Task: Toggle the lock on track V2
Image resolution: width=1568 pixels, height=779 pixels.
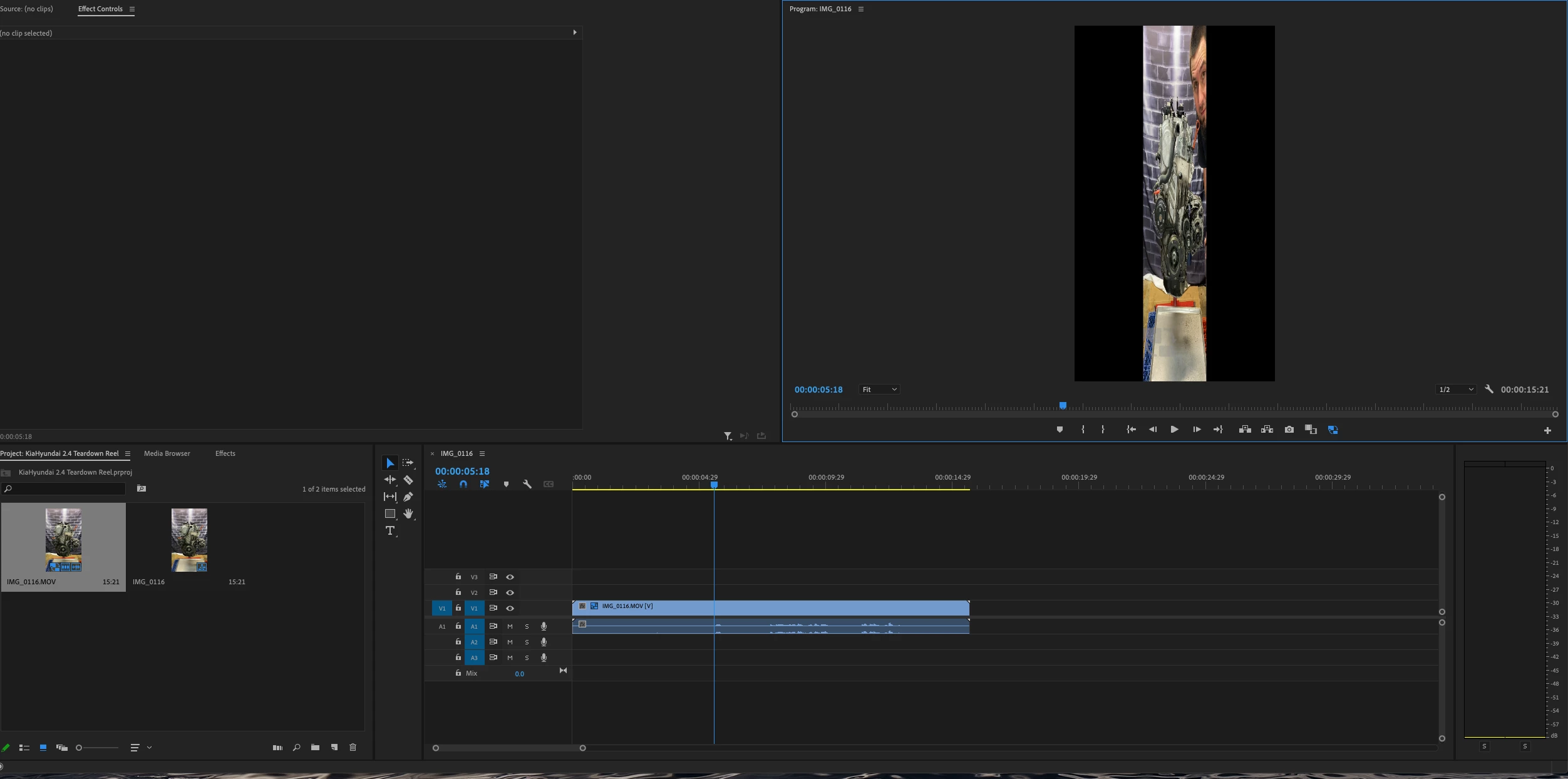Action: coord(458,592)
